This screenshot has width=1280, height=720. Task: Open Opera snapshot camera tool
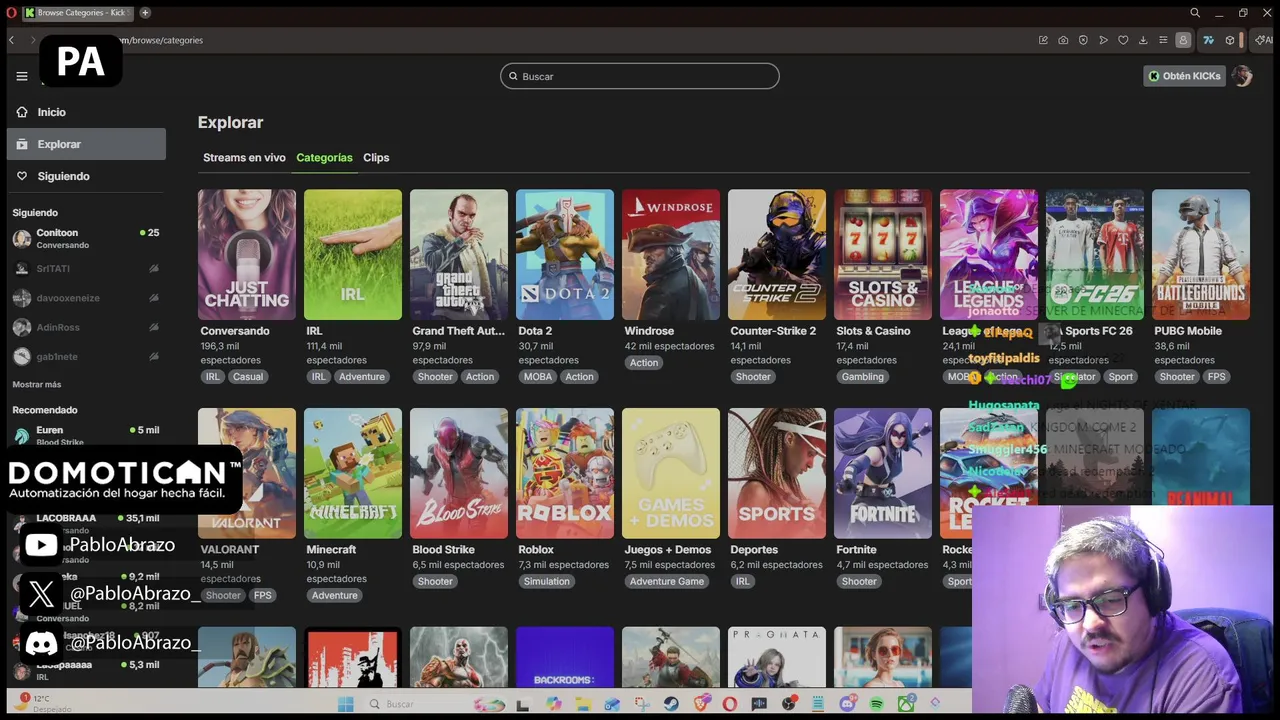pyautogui.click(x=1063, y=40)
